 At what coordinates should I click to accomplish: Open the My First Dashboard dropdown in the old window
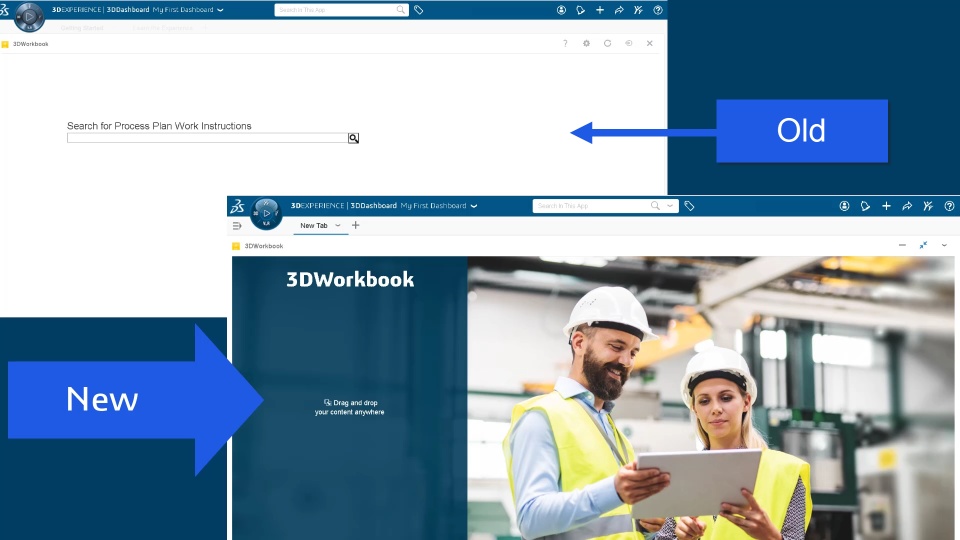coord(220,10)
